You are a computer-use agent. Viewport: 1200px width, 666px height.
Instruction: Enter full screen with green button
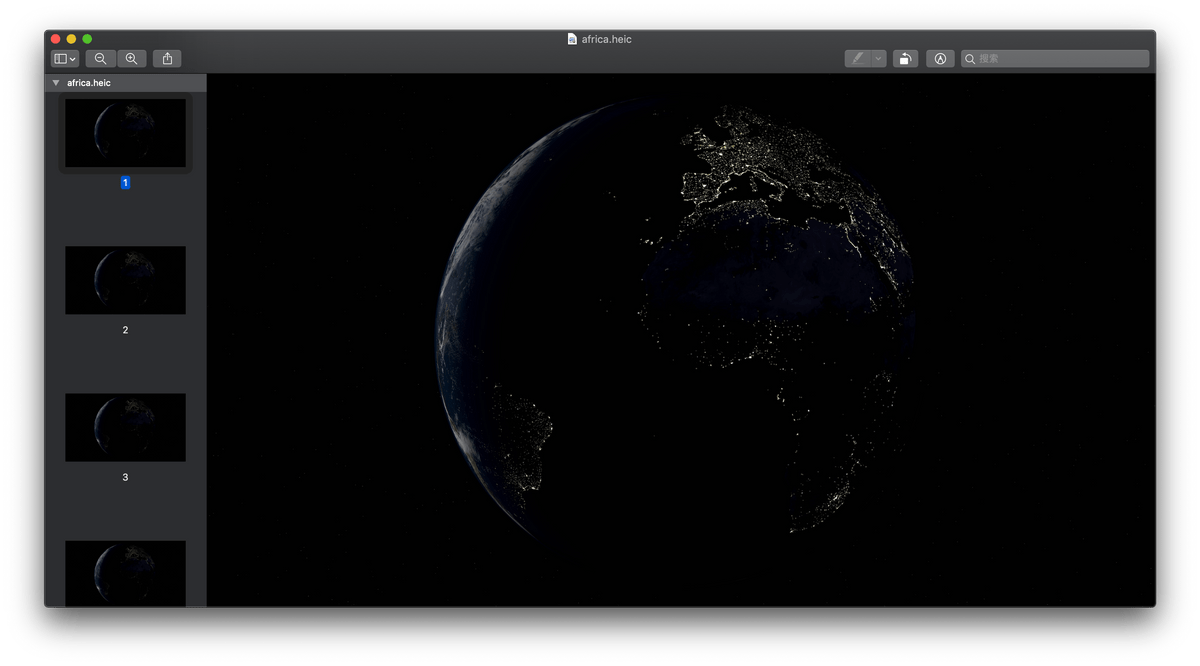tap(87, 39)
